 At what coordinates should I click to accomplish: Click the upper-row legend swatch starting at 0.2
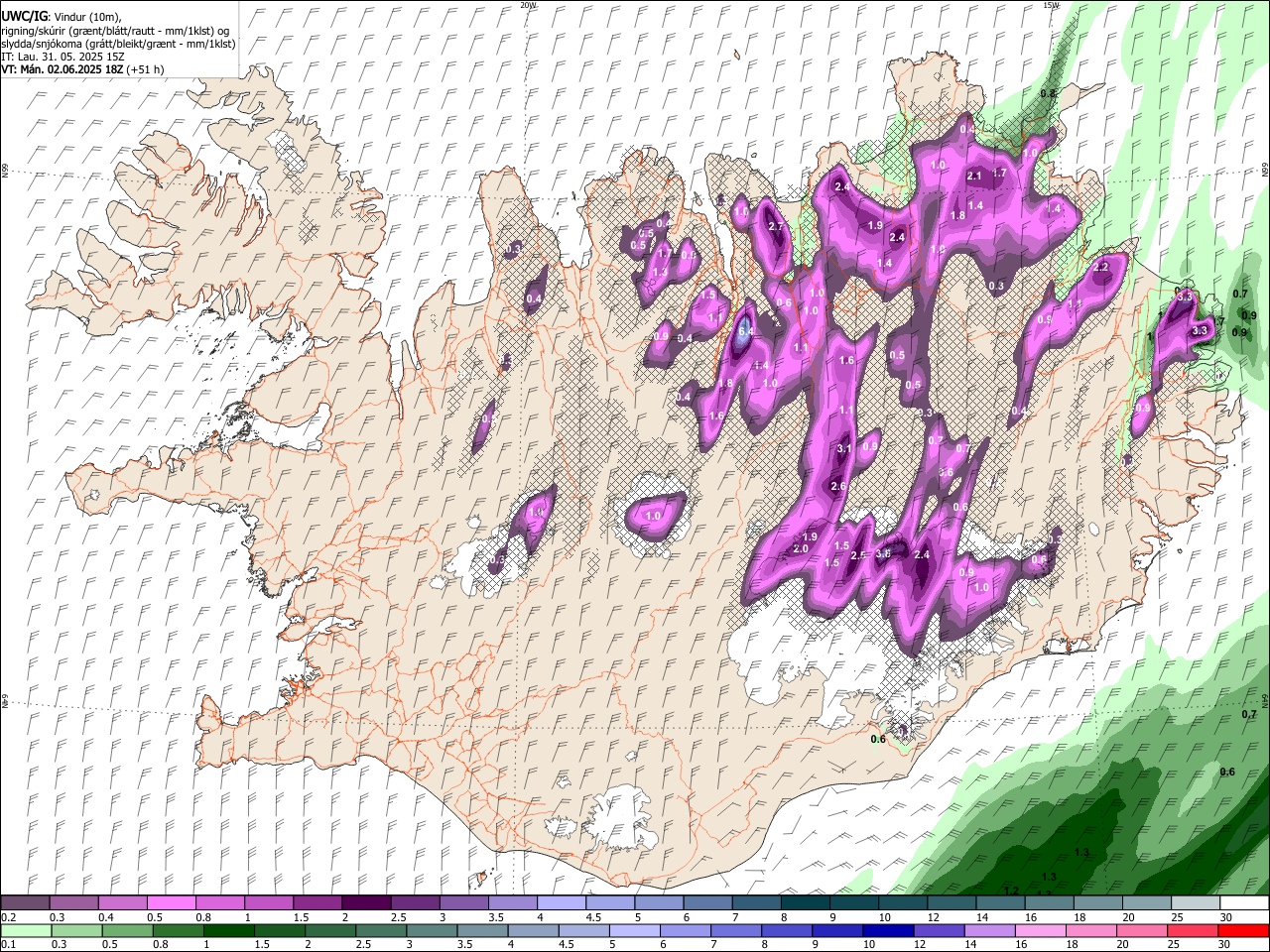click(25, 902)
